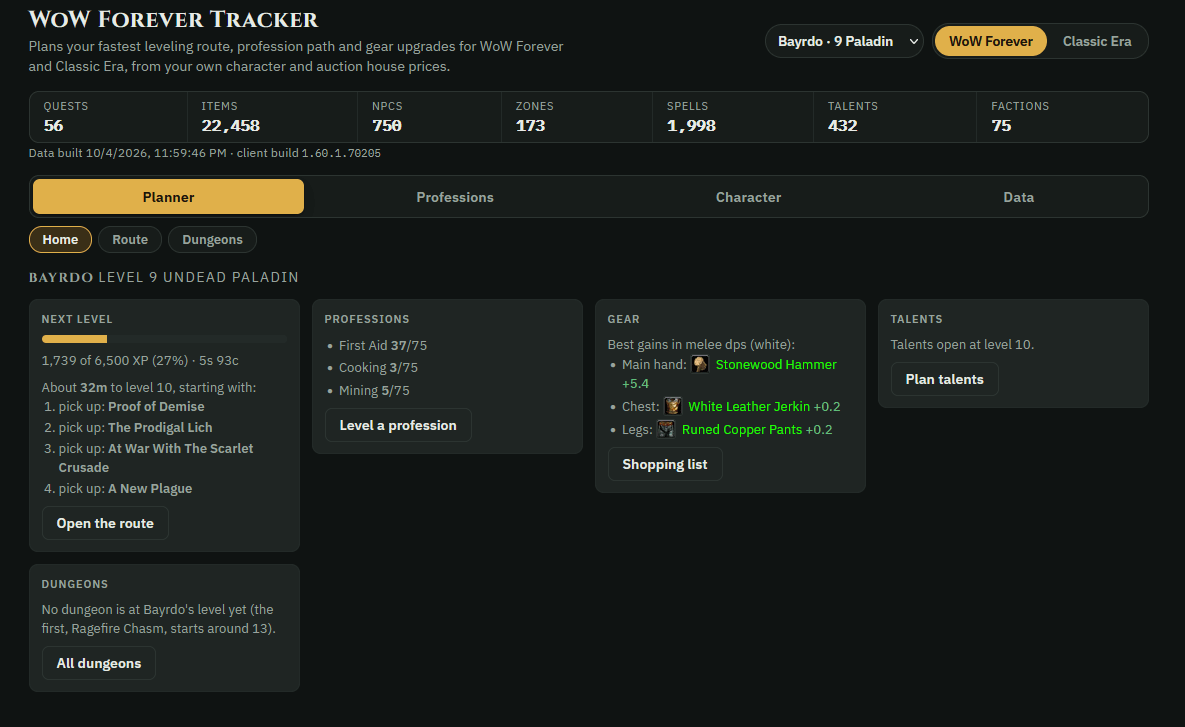Click the Cooking 3/75 profession entry
The width and height of the screenshot is (1185, 727).
point(378,367)
